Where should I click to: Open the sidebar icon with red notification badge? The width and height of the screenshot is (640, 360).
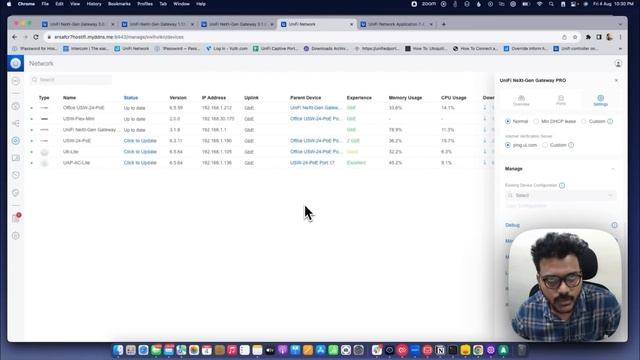click(16, 218)
